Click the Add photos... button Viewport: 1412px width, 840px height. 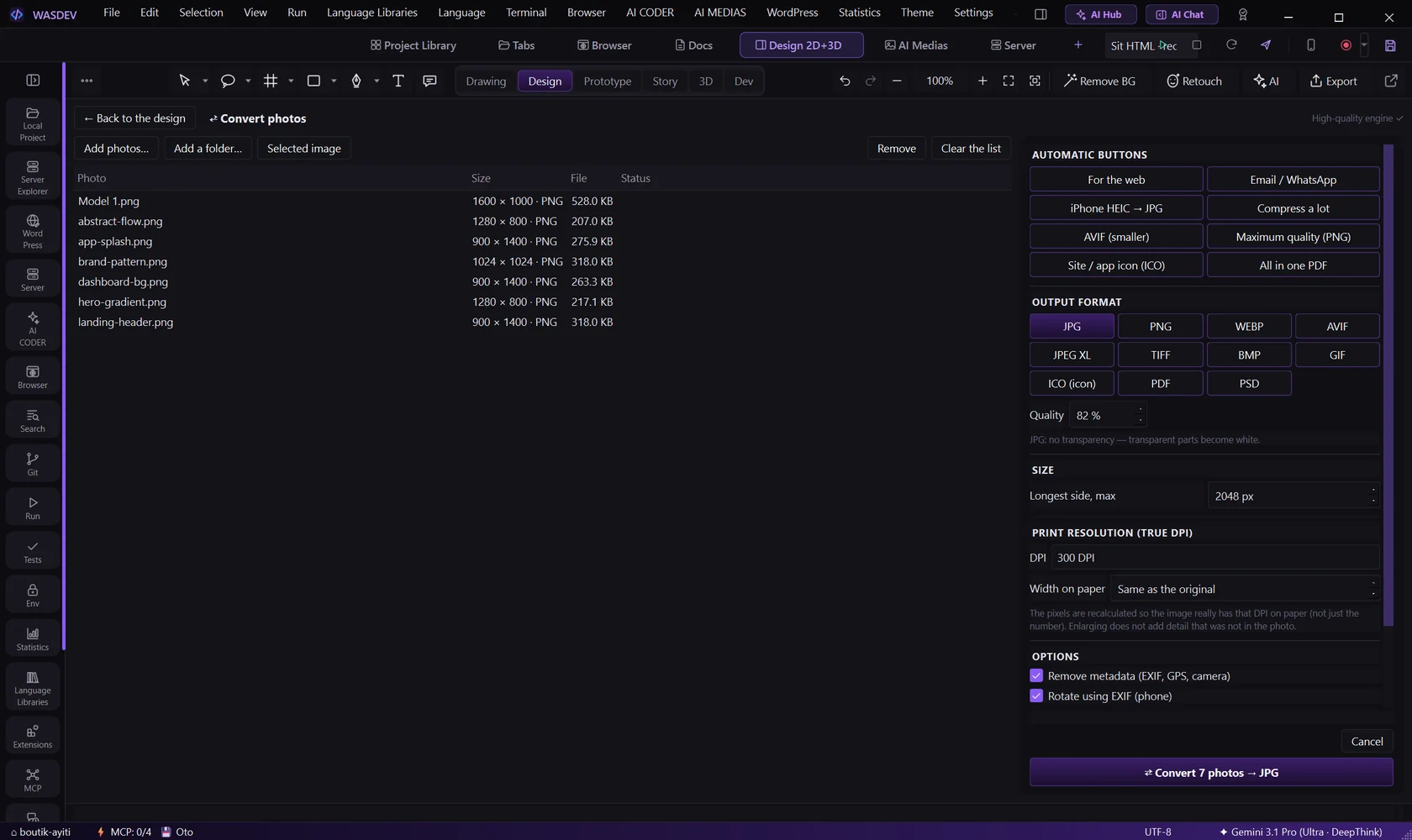(x=116, y=149)
